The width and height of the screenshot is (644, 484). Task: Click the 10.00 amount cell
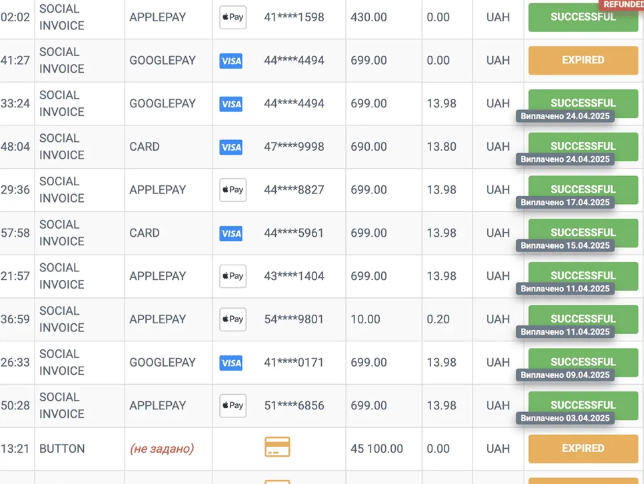365,320
